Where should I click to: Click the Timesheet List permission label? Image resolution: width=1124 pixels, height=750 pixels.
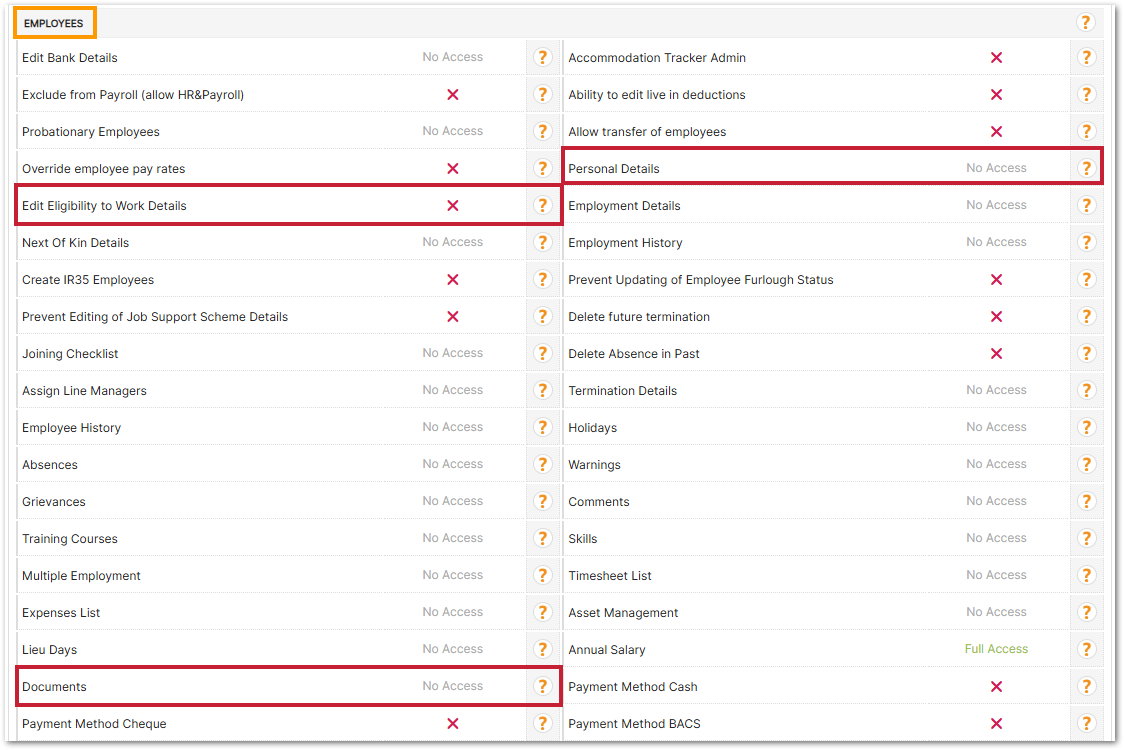tap(610, 576)
